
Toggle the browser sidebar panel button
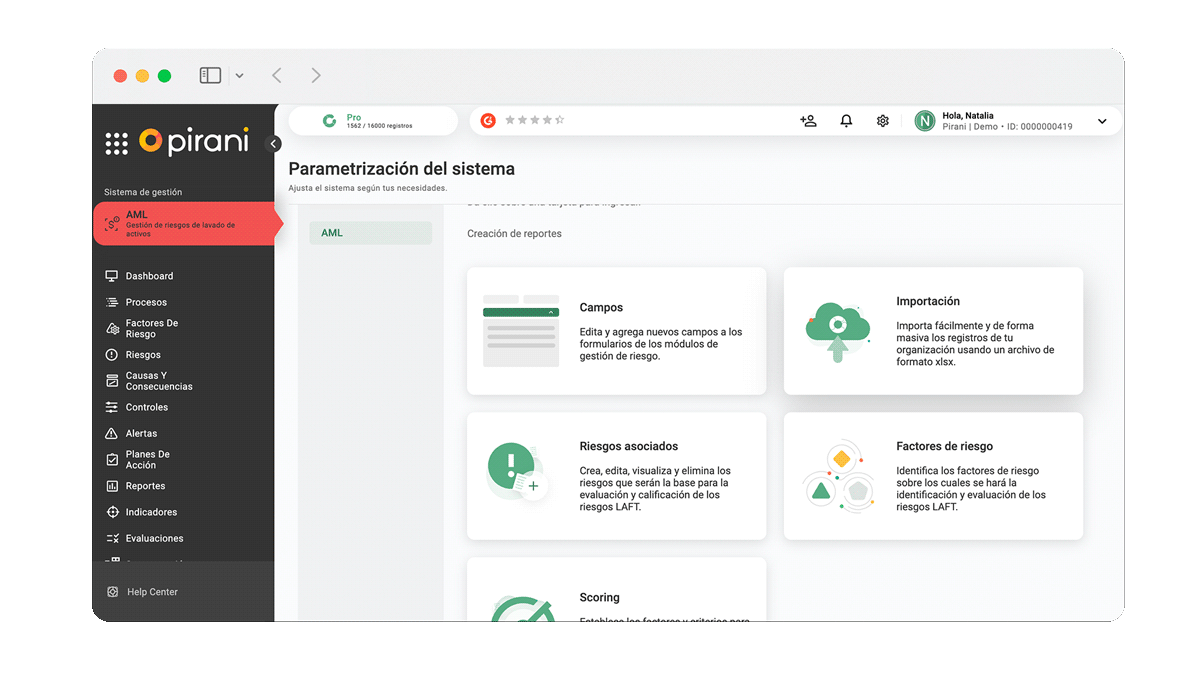pos(210,76)
